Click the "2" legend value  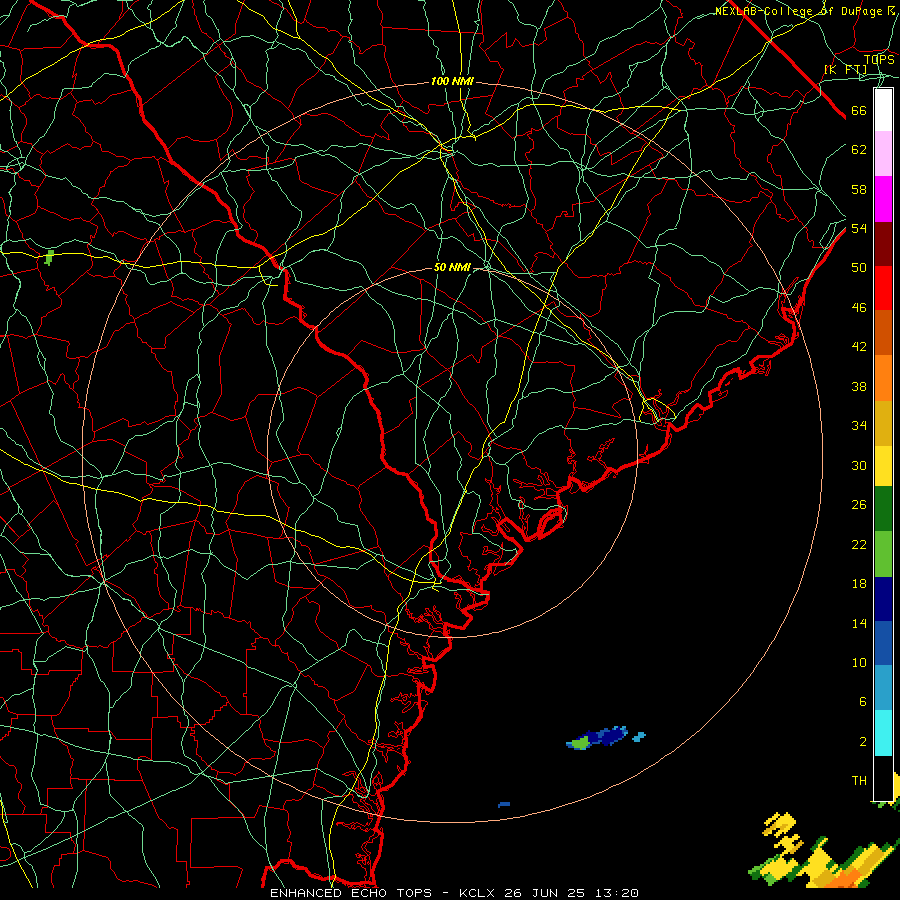coord(863,742)
